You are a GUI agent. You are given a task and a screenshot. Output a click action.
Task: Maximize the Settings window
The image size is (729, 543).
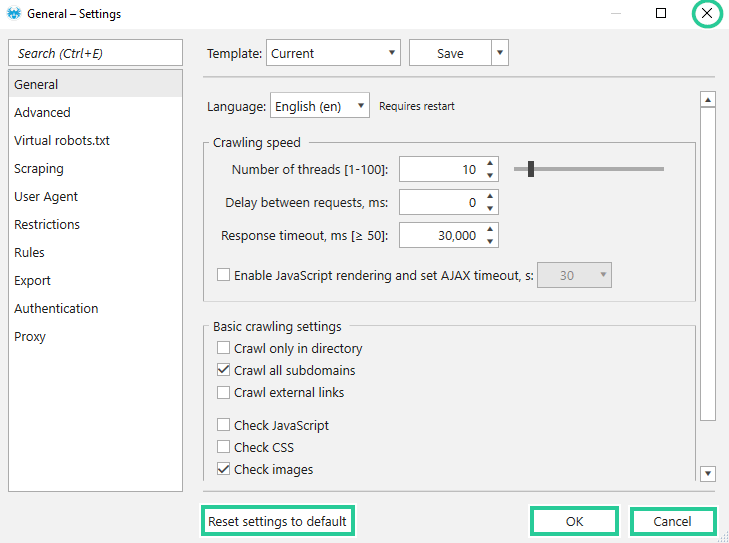(x=661, y=13)
